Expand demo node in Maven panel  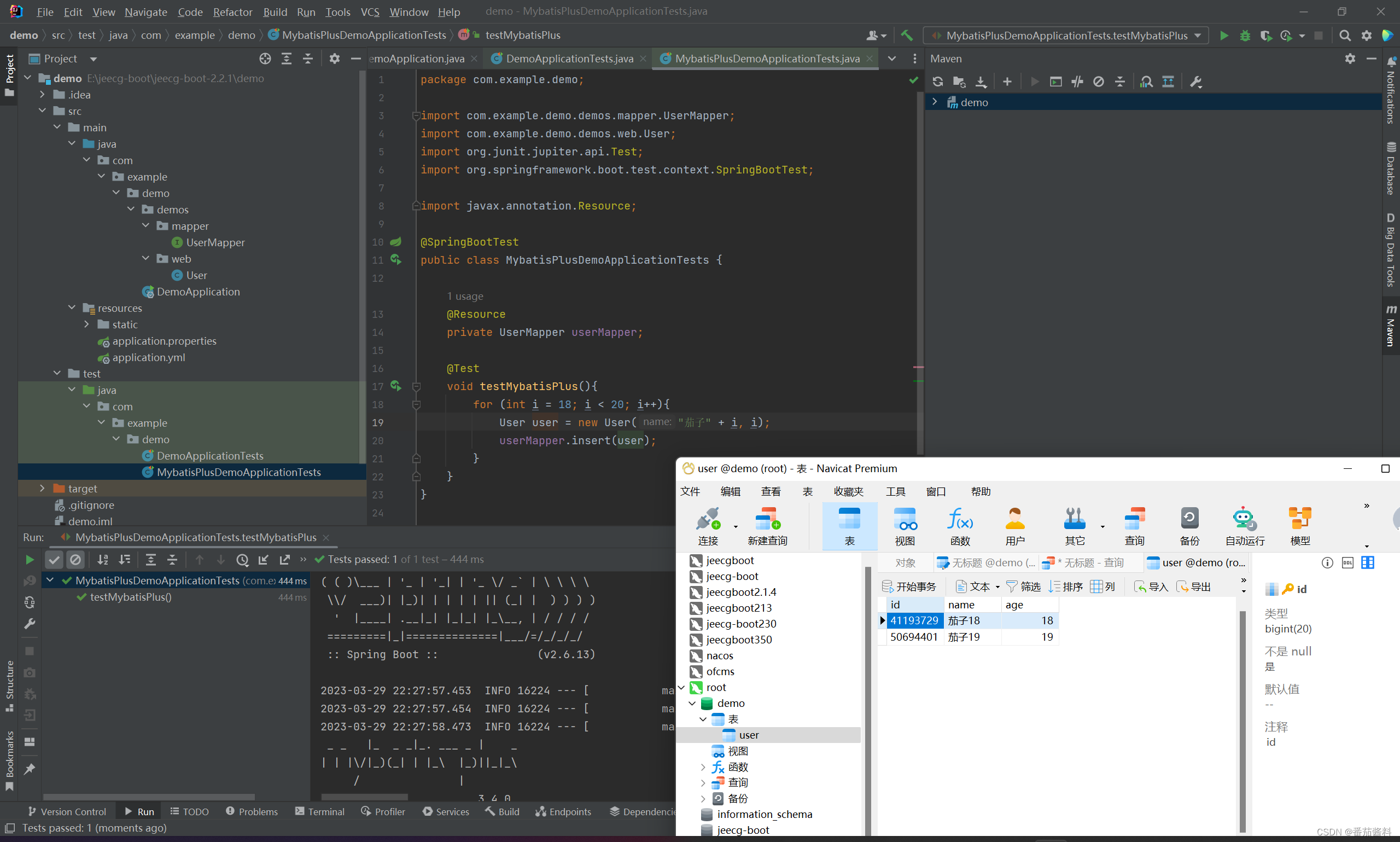click(935, 102)
